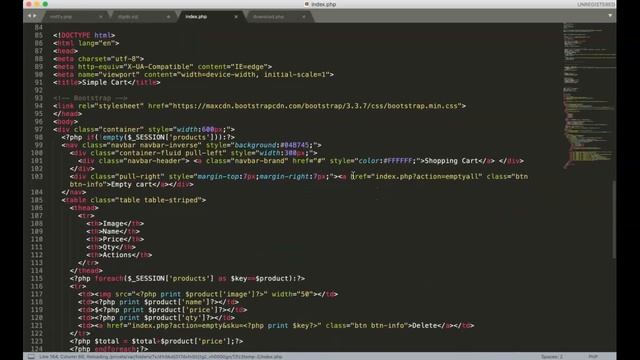Click the 'Image' table header text
Viewport: 640px width, 360px height.
tap(113, 224)
